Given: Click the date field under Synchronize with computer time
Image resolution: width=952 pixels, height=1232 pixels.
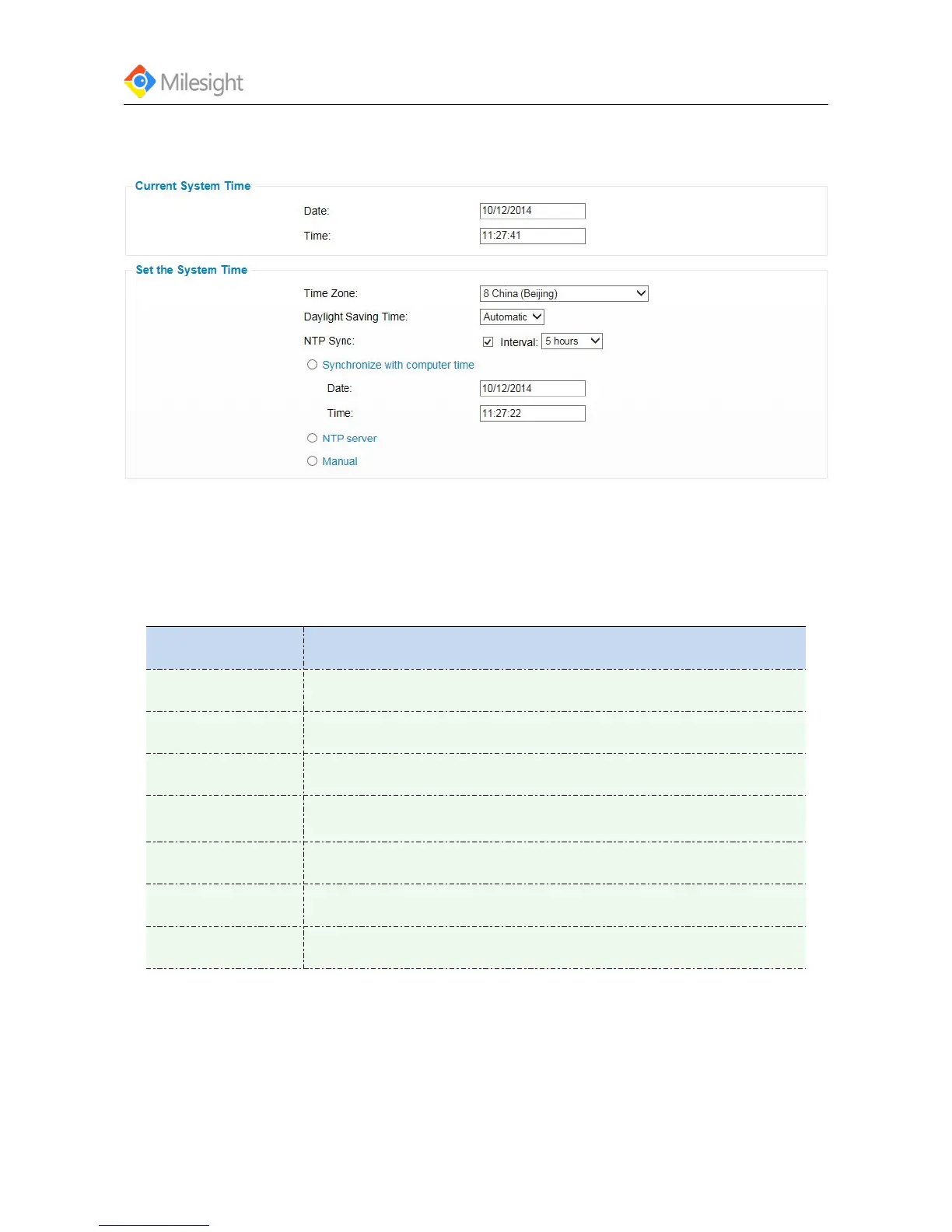Looking at the screenshot, I should [533, 388].
